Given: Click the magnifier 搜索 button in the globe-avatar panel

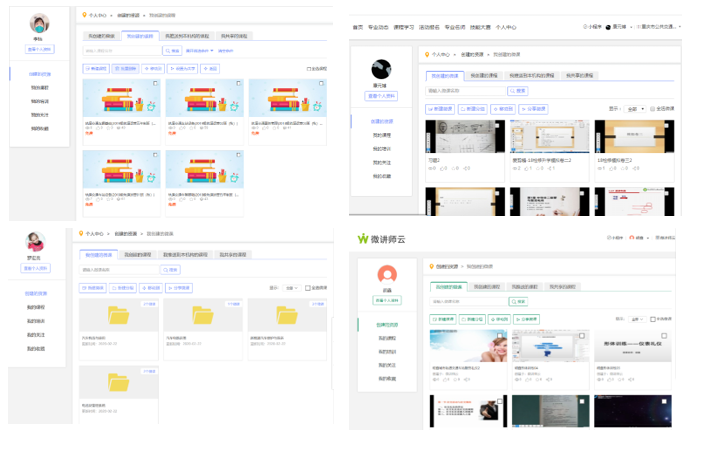Looking at the screenshot, I should [517, 91].
